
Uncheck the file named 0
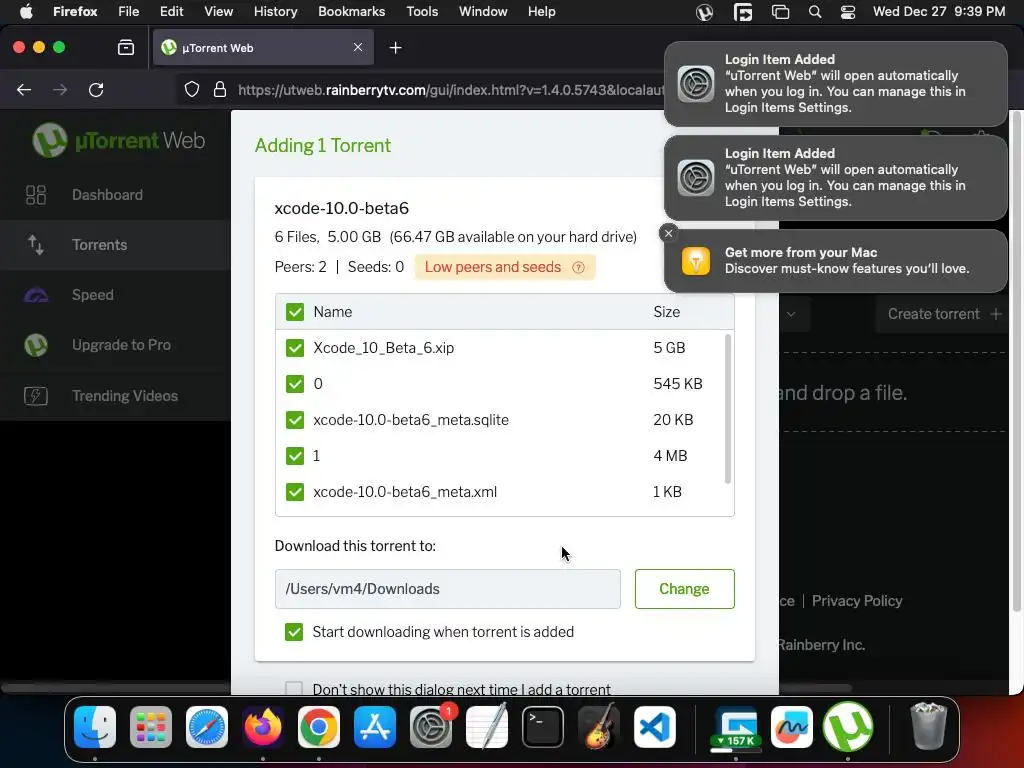295,384
